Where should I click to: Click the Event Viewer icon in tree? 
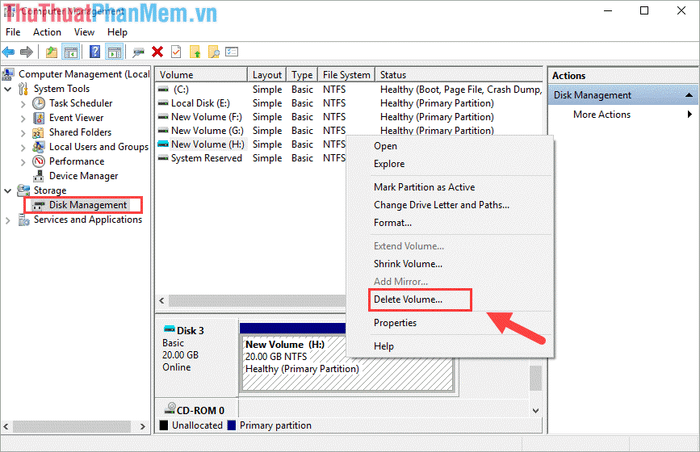tap(39, 118)
